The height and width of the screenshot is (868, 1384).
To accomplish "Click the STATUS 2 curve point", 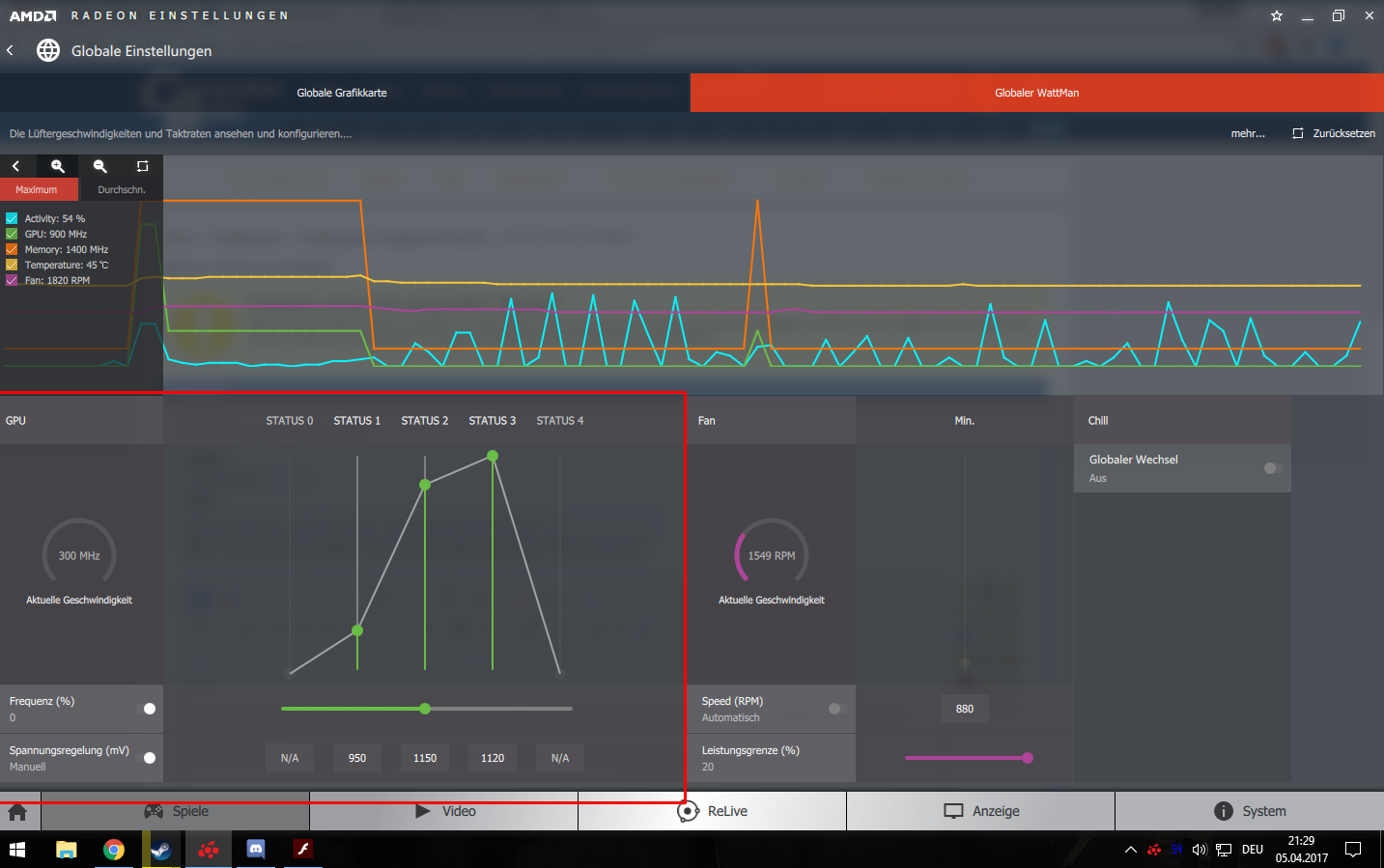I will [x=425, y=485].
